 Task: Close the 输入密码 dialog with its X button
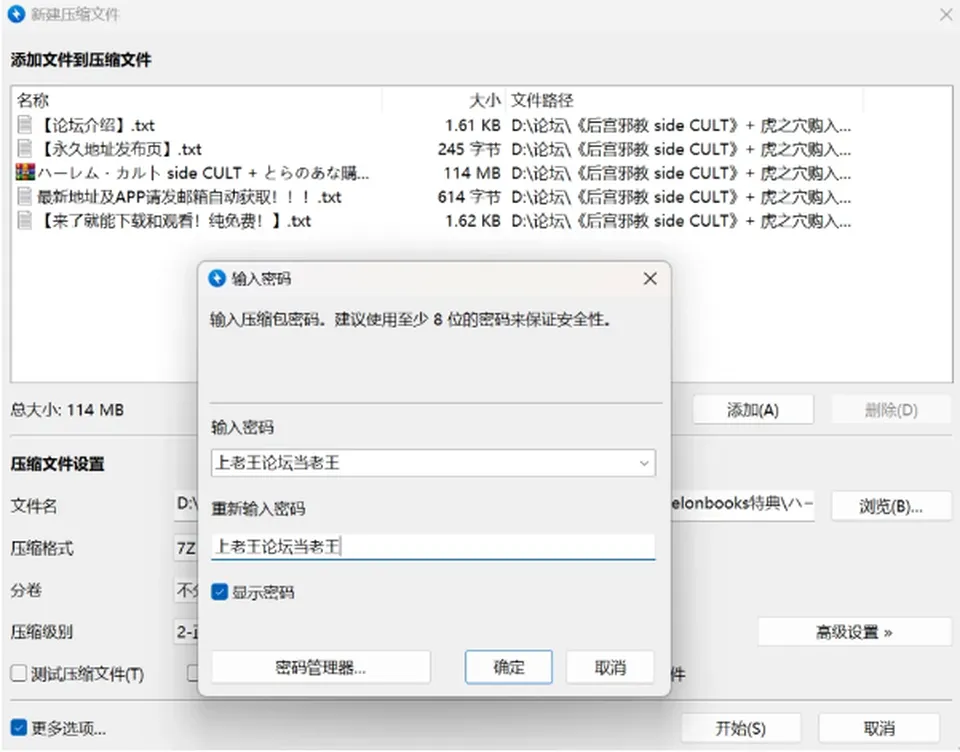tap(650, 279)
